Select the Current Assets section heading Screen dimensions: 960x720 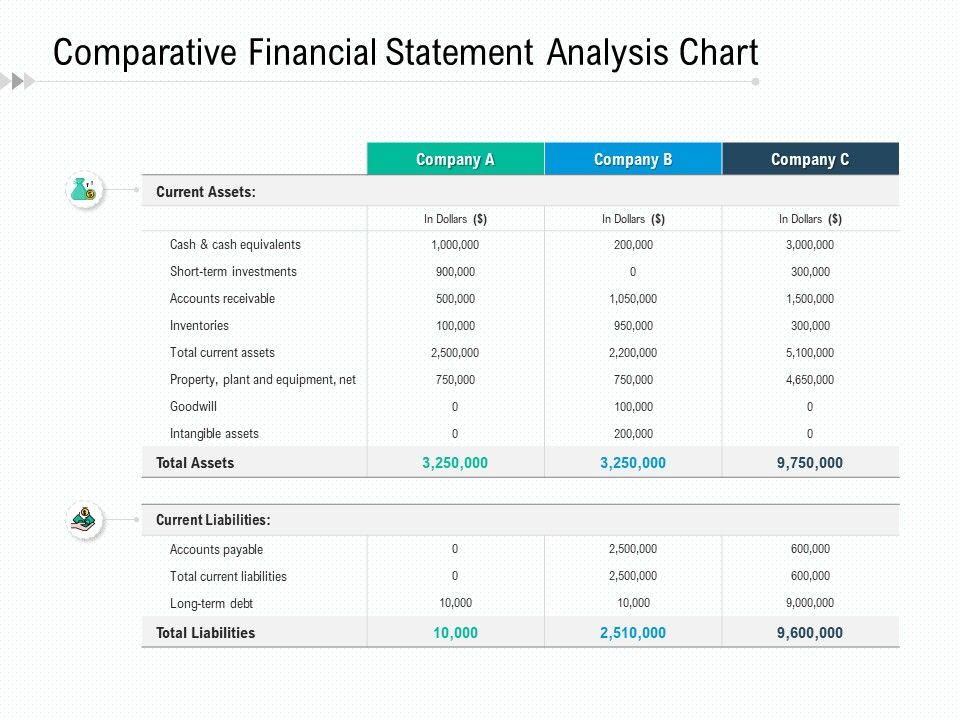[206, 191]
